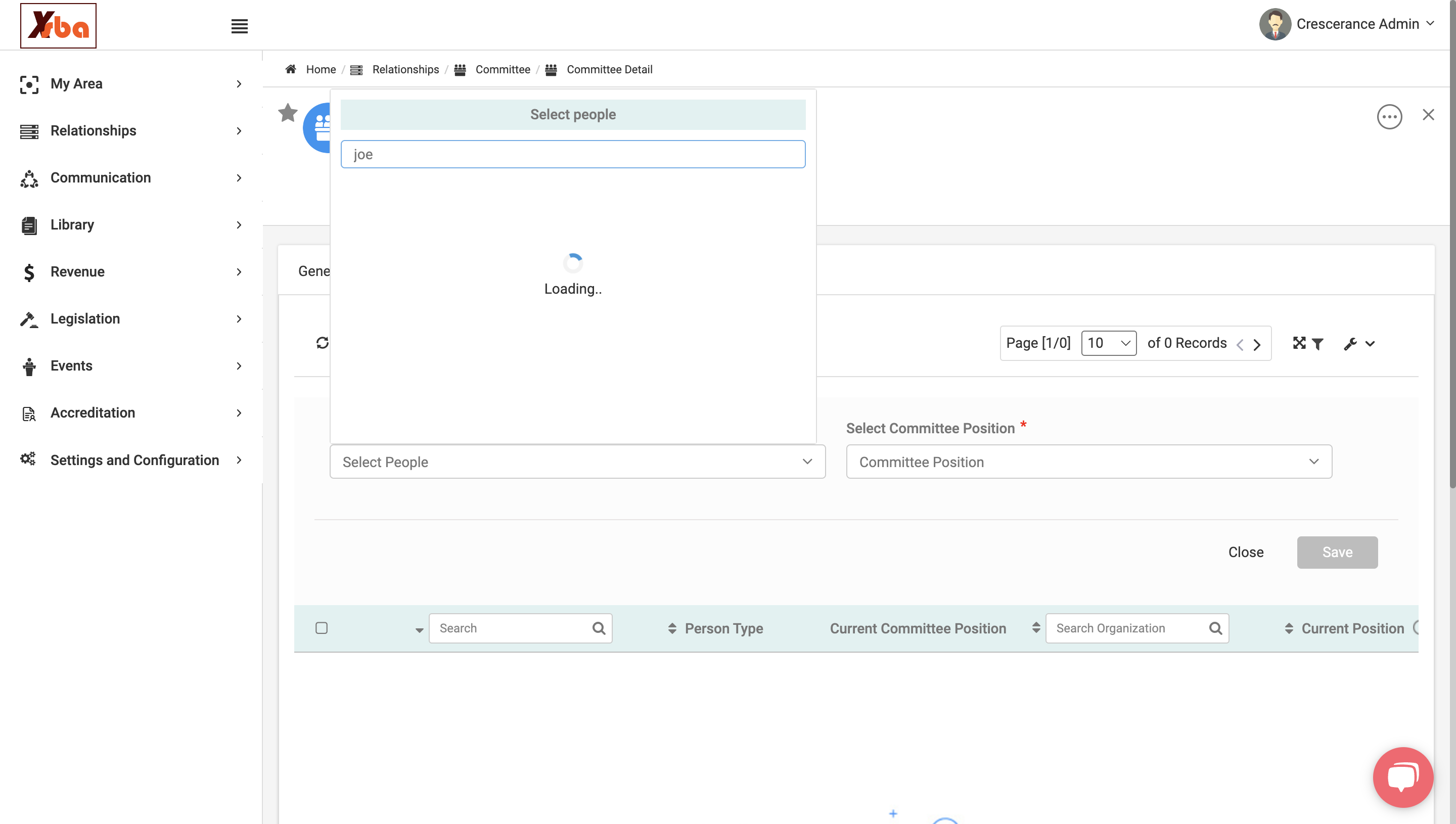Open Cresceranca Admin user menu
This screenshot has width=1456, height=824.
tap(1347, 24)
